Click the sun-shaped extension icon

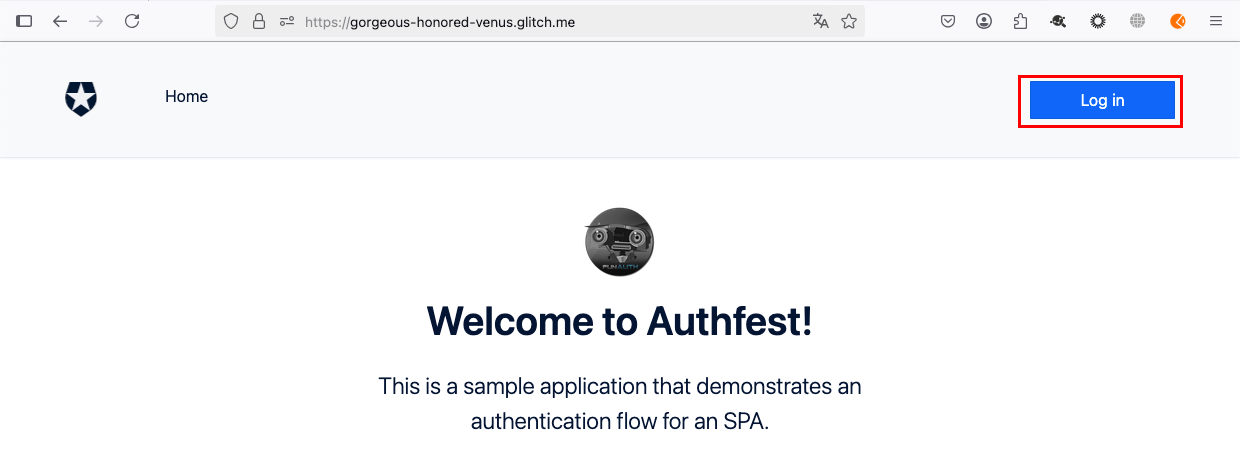(1098, 21)
